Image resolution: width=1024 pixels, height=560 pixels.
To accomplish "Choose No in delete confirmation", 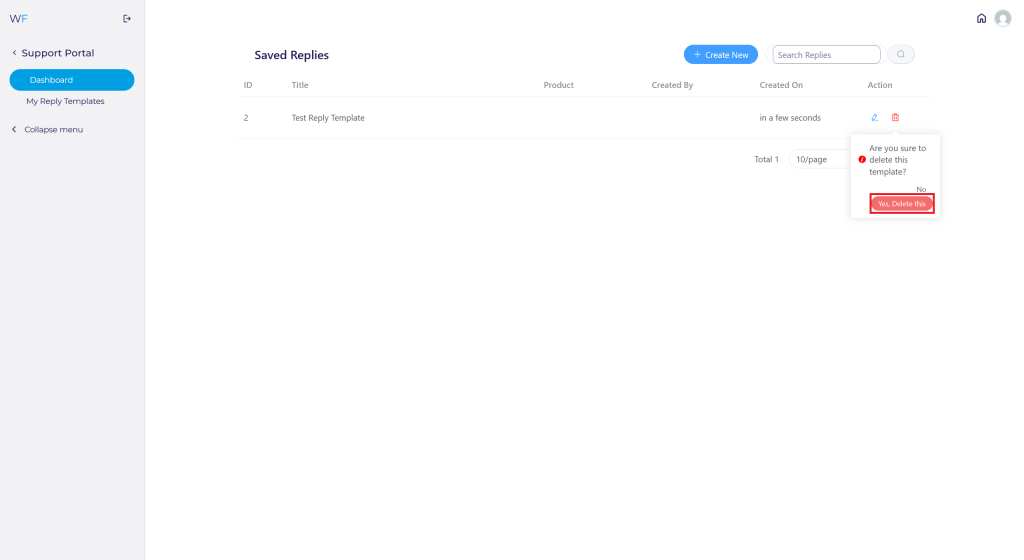I will [921, 189].
